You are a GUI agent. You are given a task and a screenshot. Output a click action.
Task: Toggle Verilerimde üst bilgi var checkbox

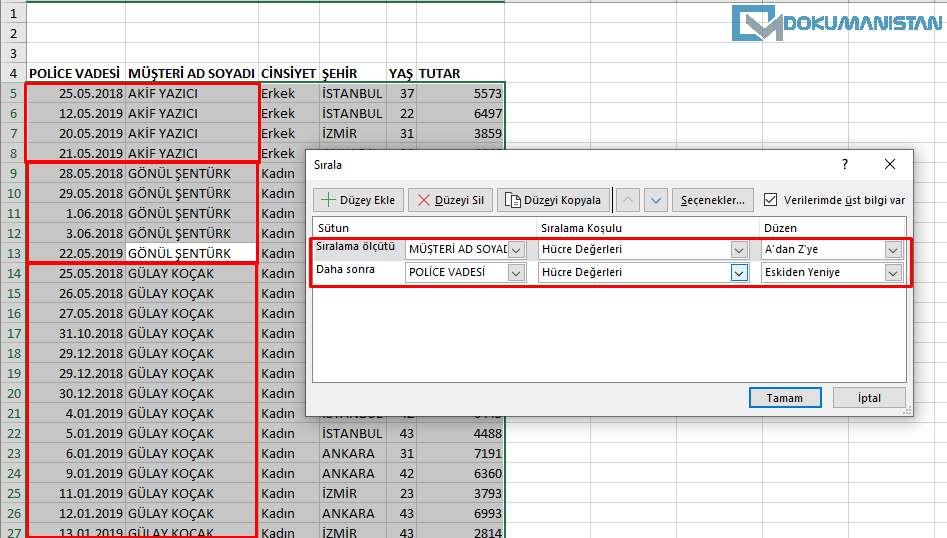[771, 200]
